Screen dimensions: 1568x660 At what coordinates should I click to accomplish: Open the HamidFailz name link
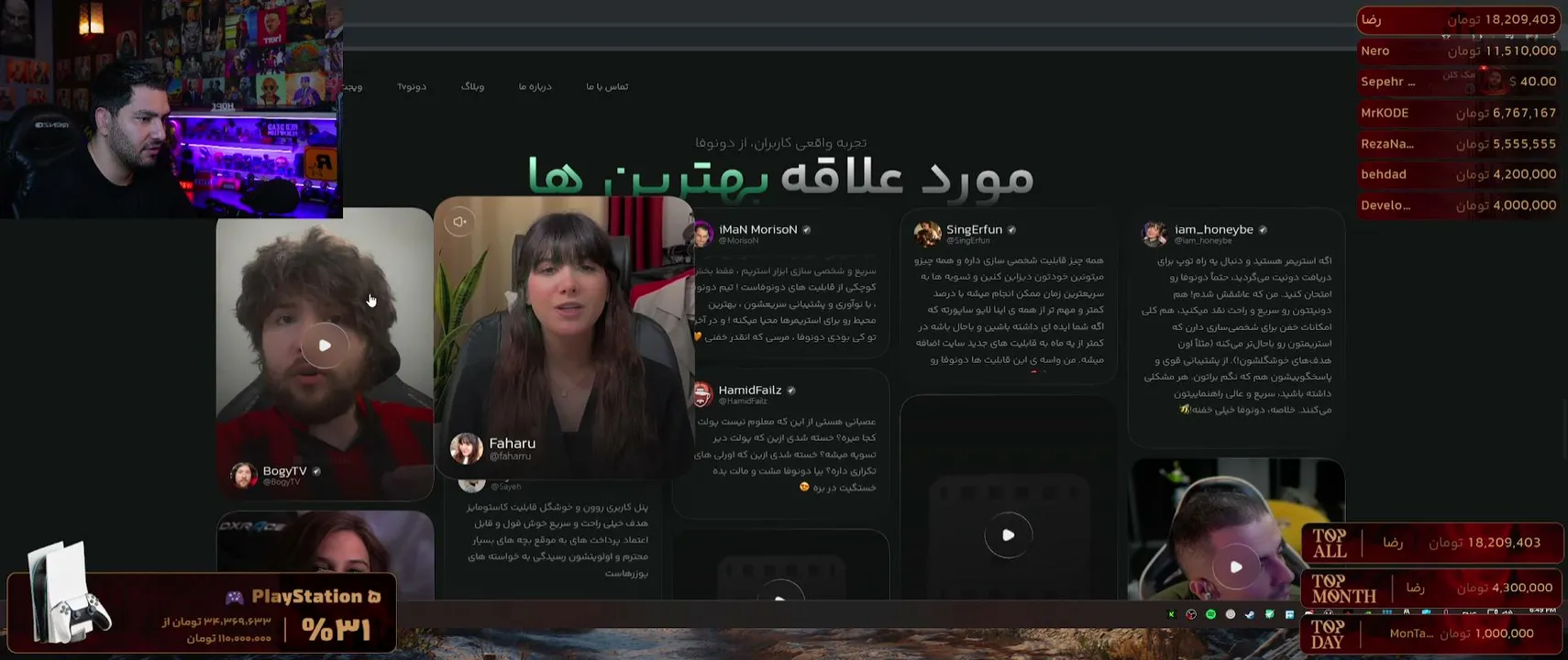coord(750,390)
